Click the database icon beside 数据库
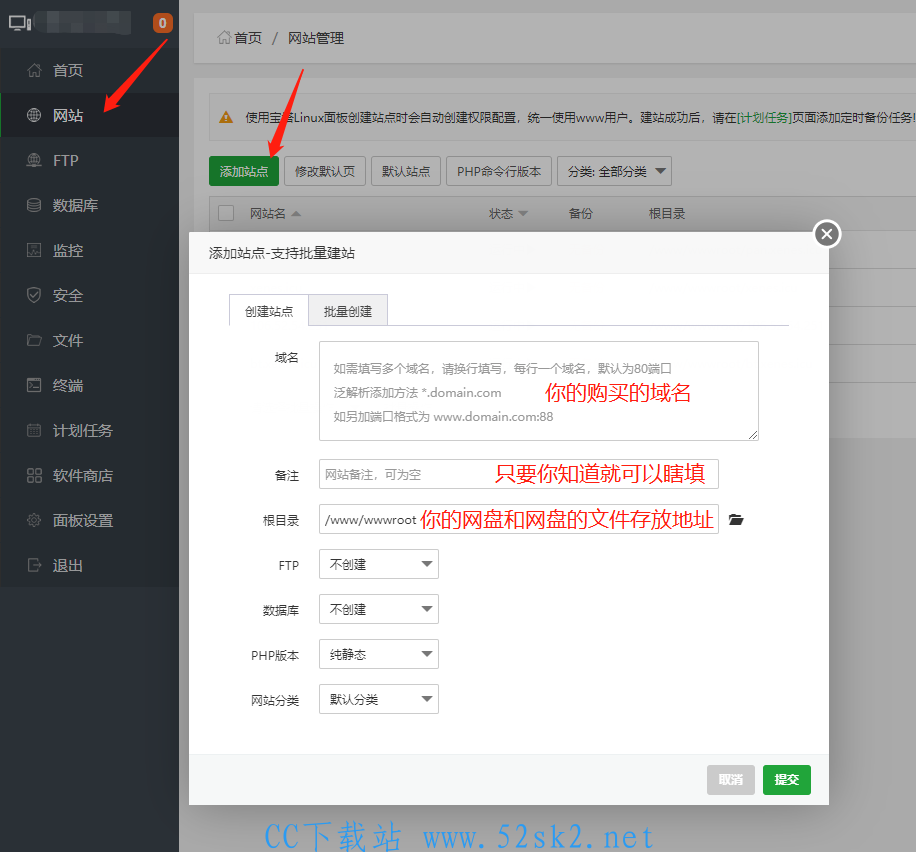Viewport: 916px width, 852px height. pyautogui.click(x=34, y=205)
